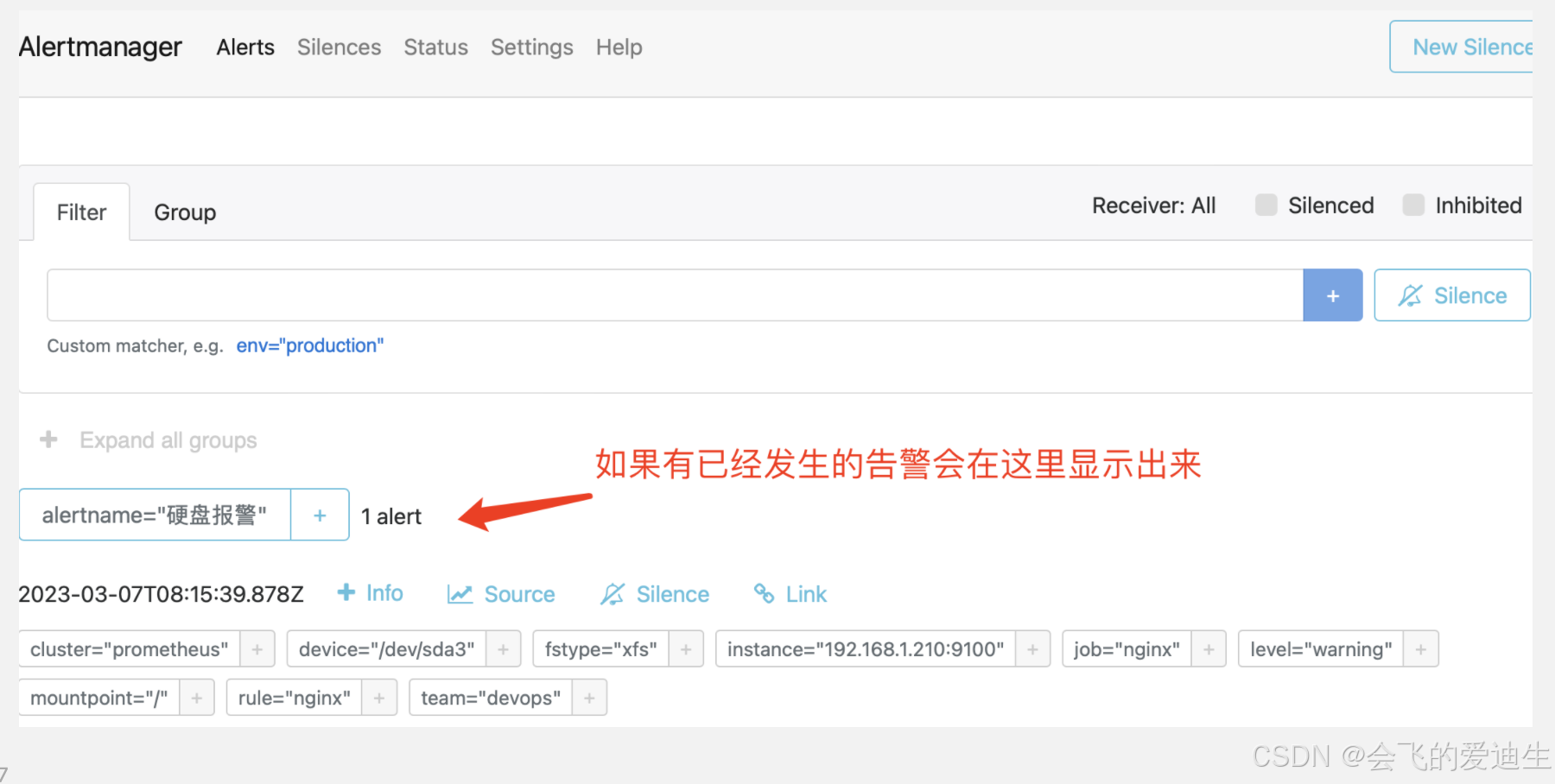Add alertname="硬盘报警" matcher with plus button
The image size is (1555, 784).
coord(320,515)
